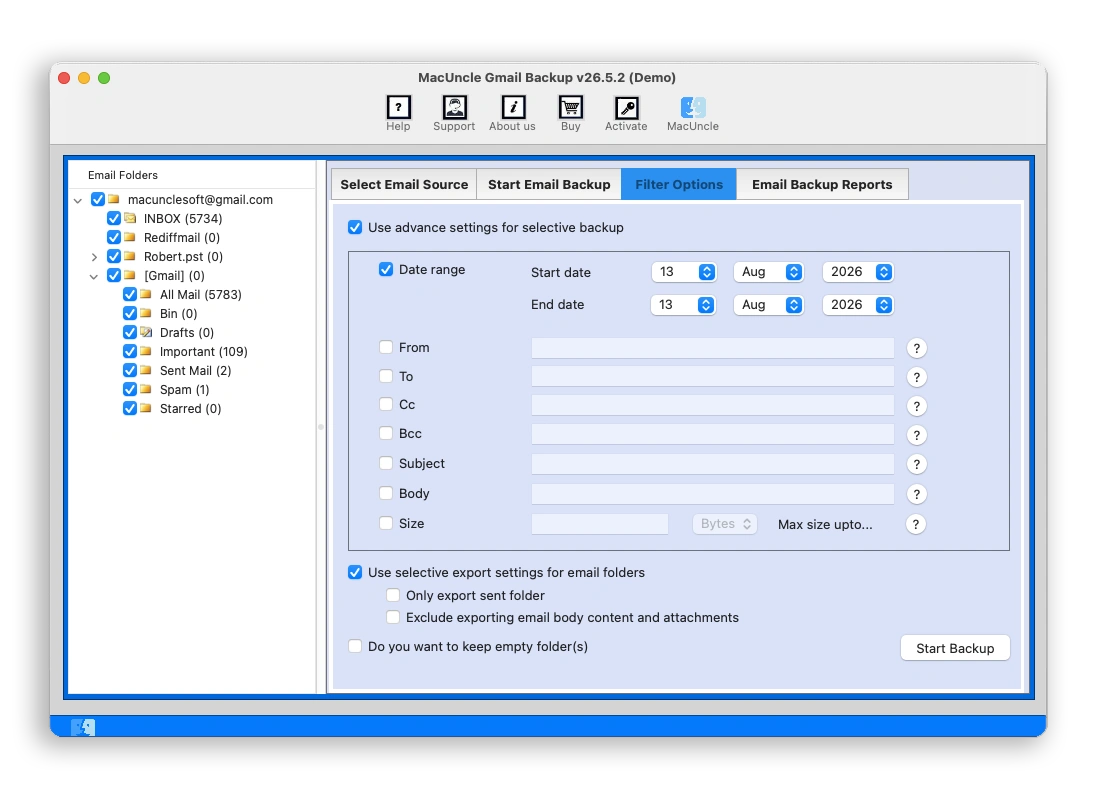Click the Subject text input field
Screen dimensions: 1096x799
(x=712, y=464)
